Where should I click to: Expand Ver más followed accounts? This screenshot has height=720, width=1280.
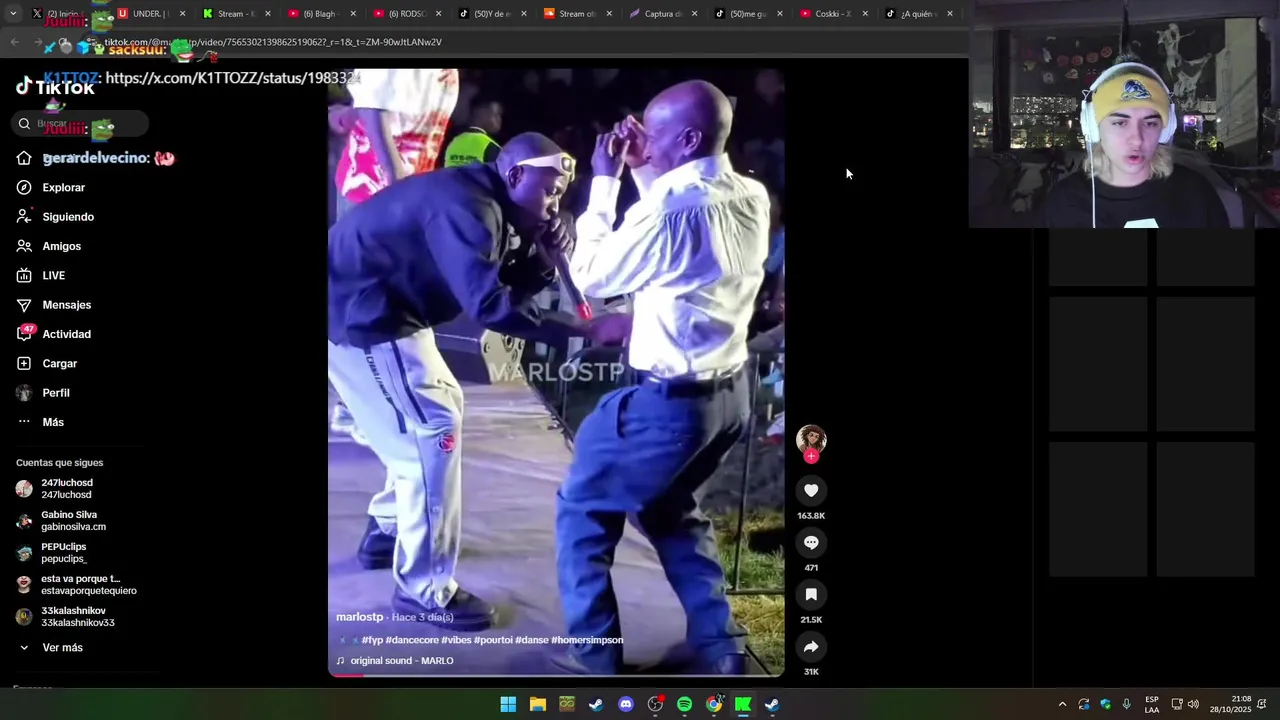pyautogui.click(x=62, y=648)
